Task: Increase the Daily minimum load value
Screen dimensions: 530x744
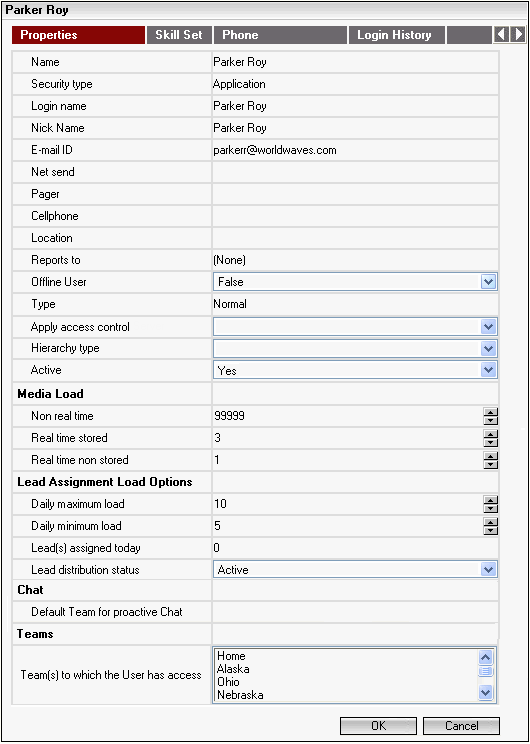Action: coord(491,522)
